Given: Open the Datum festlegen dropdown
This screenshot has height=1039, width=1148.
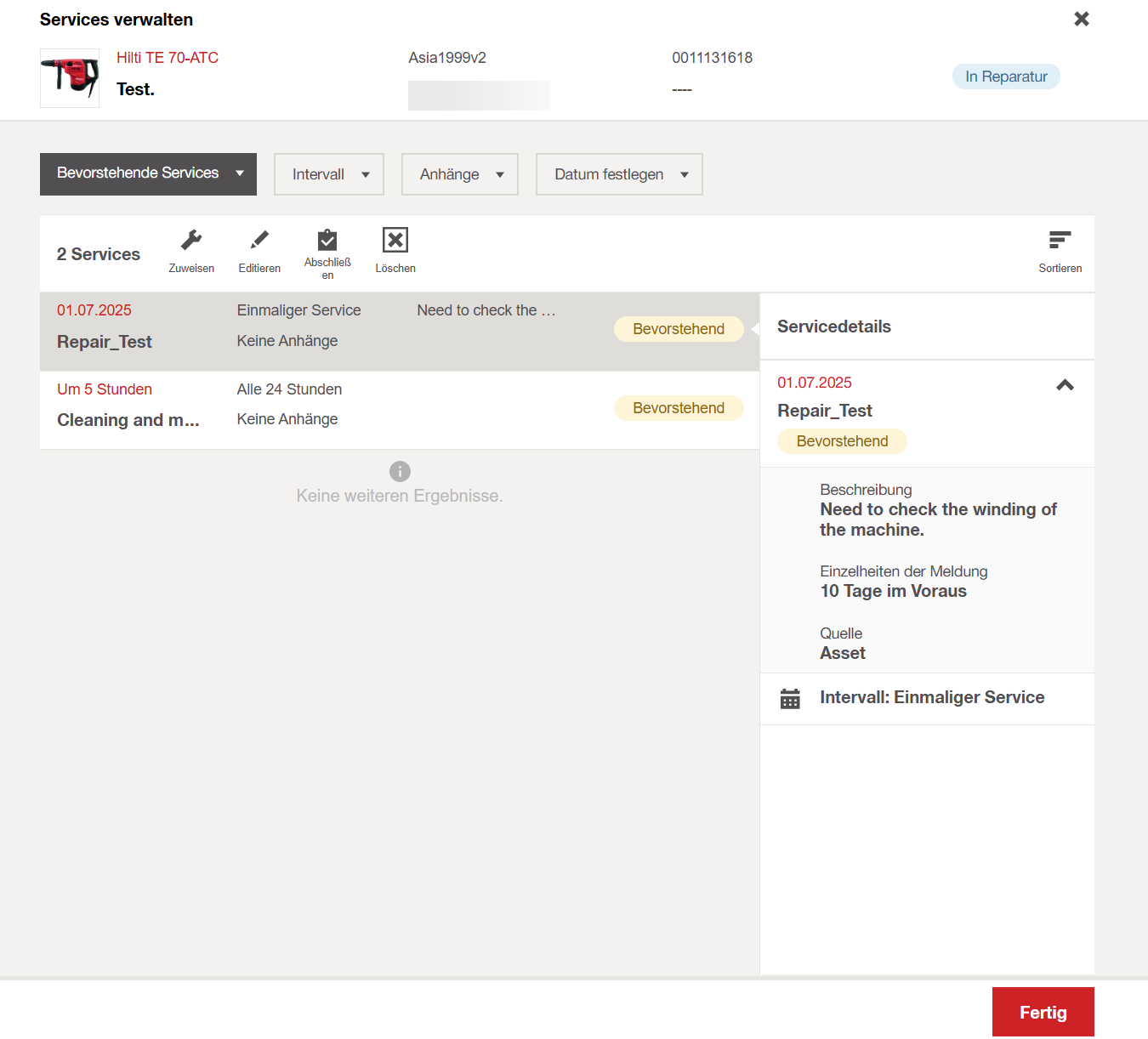Looking at the screenshot, I should tap(619, 174).
